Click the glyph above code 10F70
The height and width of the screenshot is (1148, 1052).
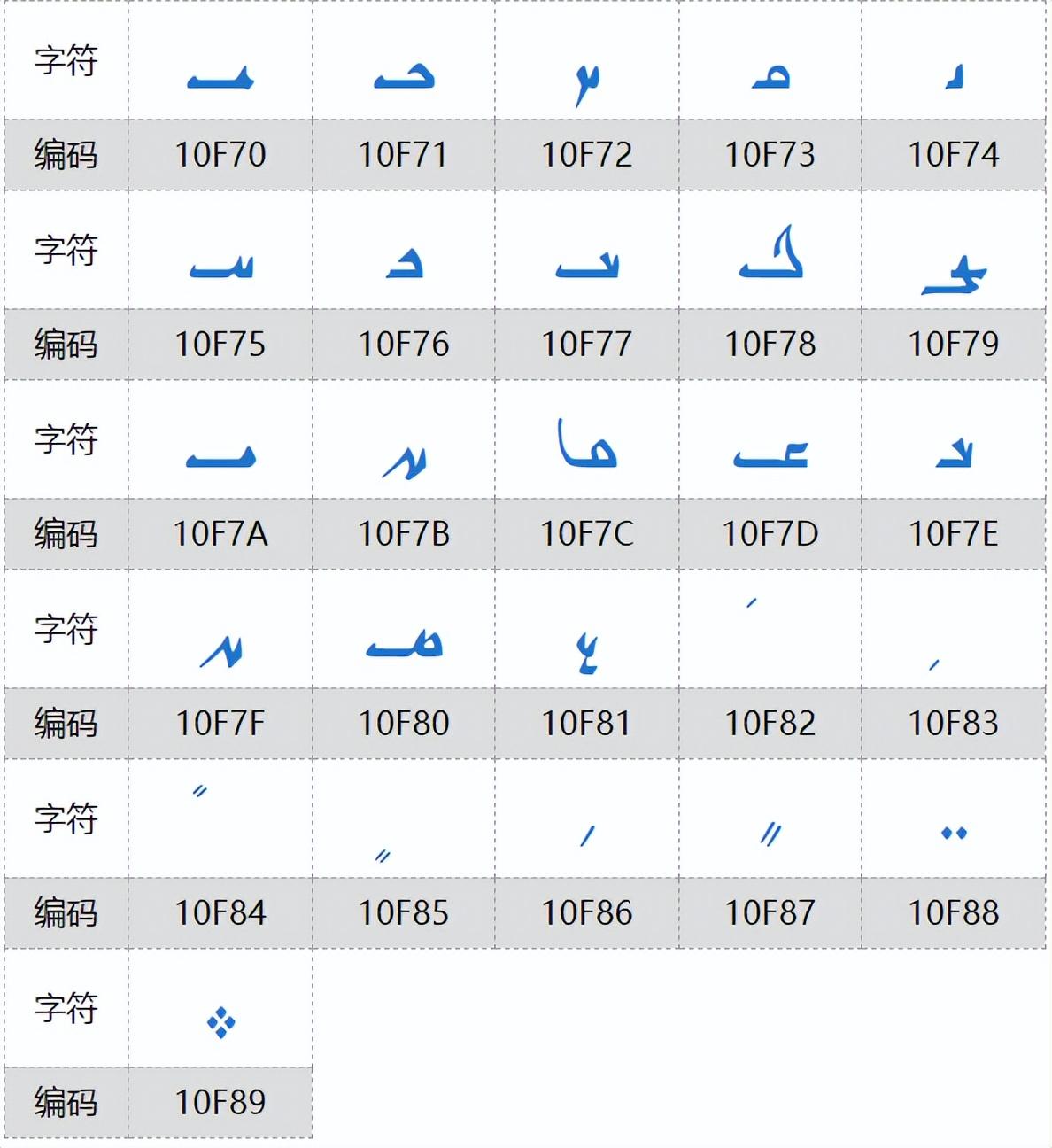coord(220,80)
